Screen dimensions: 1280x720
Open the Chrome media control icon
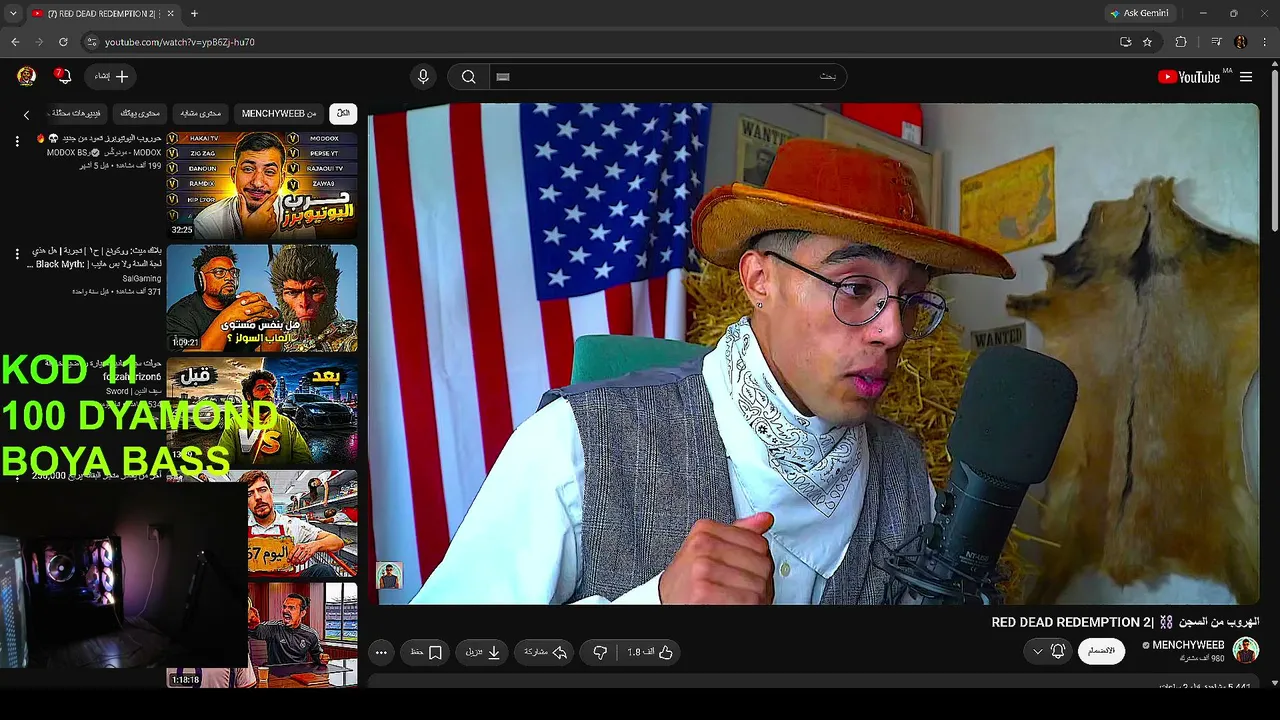tap(1216, 42)
